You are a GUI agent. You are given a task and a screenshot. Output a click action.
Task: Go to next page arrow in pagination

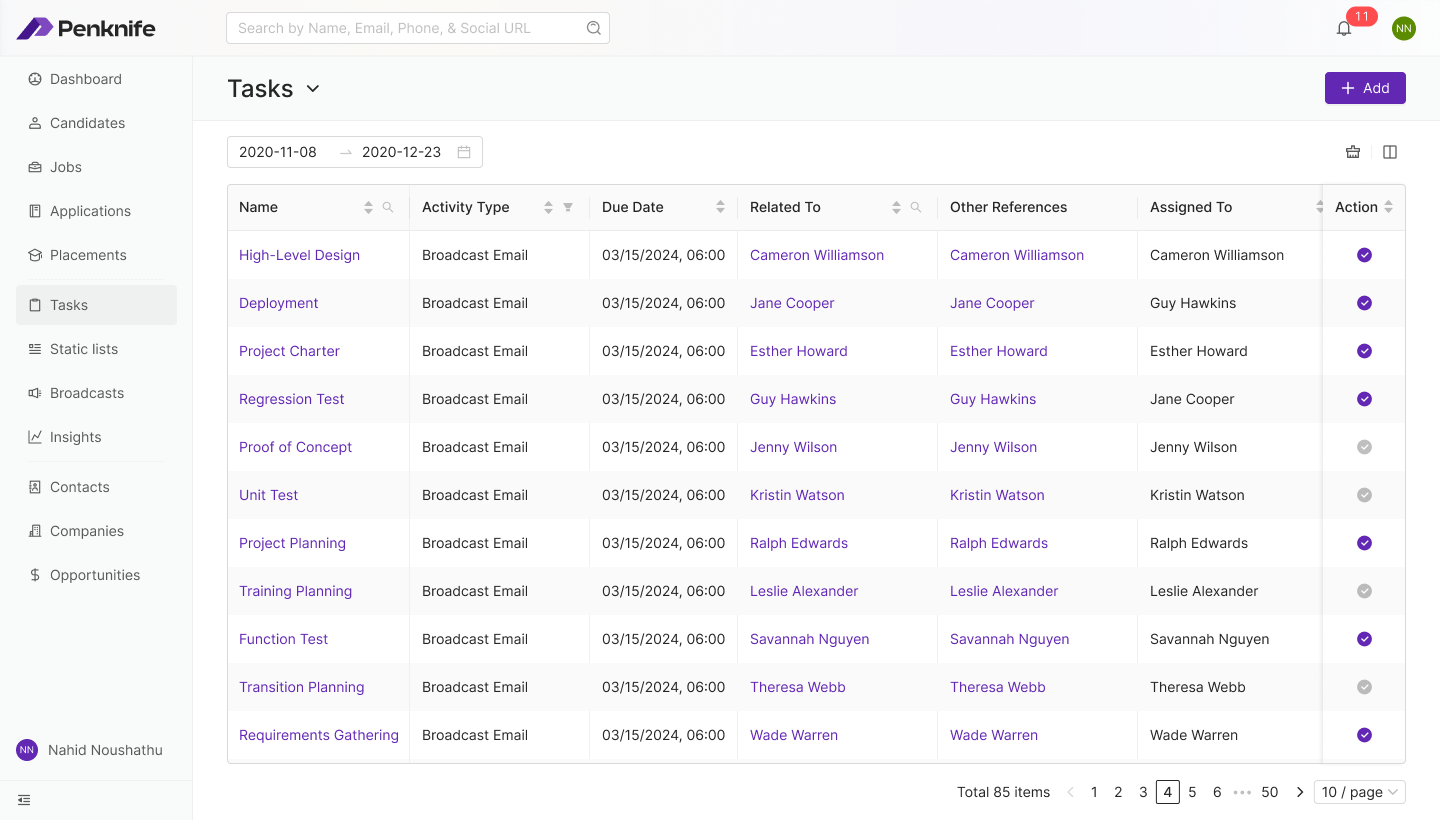pos(1300,792)
